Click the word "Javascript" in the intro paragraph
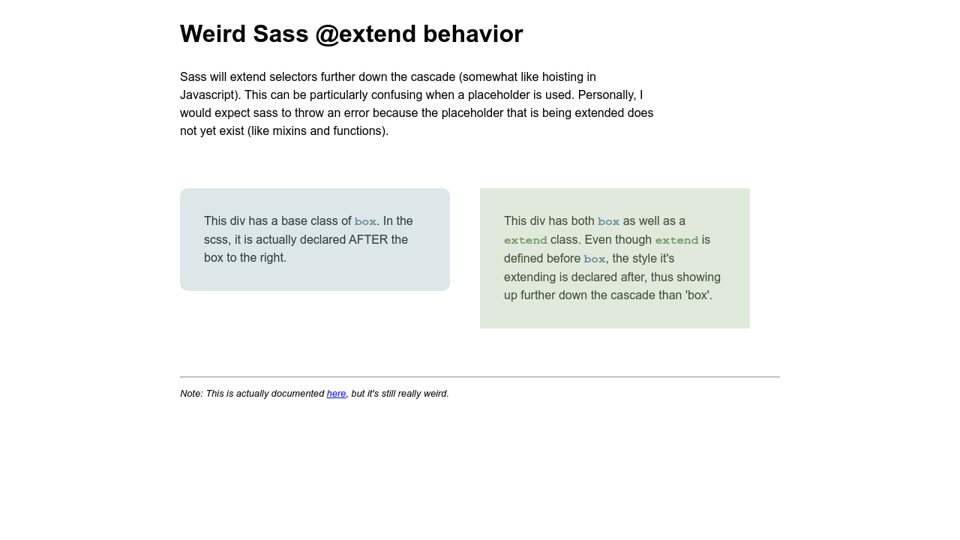The height and width of the screenshot is (540, 960). pyautogui.click(x=209, y=95)
